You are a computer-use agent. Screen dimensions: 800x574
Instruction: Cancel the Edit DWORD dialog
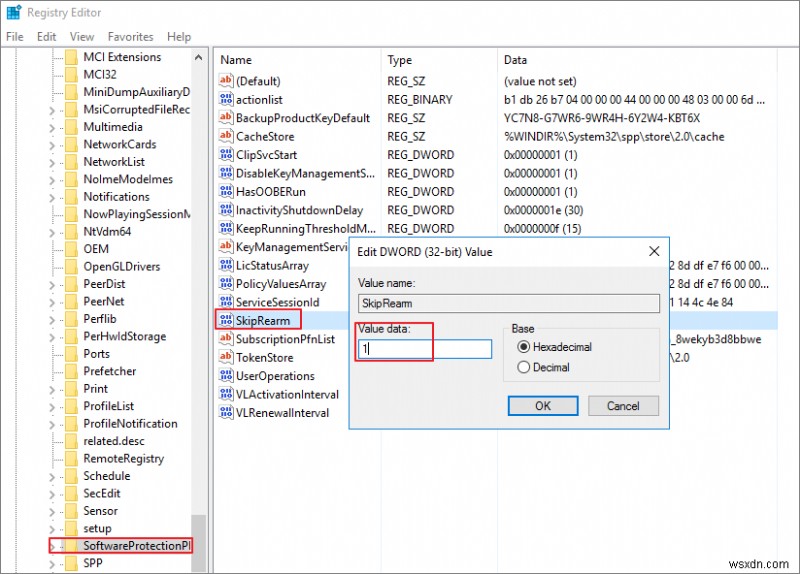(623, 406)
